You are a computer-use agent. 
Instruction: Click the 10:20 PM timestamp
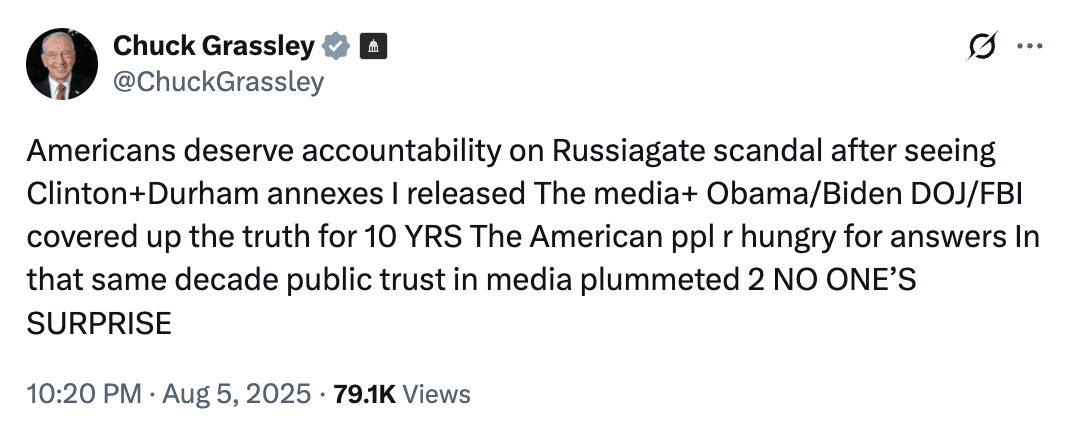point(84,394)
